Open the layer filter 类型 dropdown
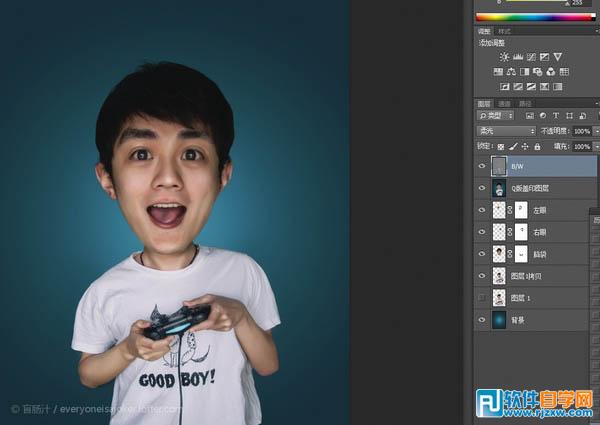Image resolution: width=600 pixels, height=425 pixels. 496,116
